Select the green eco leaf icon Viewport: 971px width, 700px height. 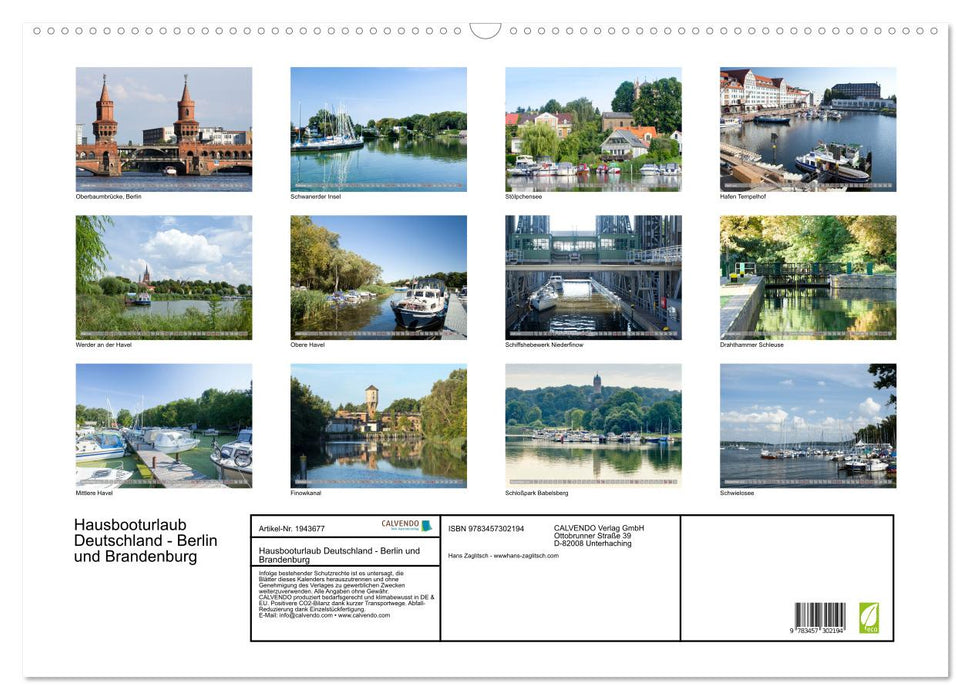coord(868,616)
